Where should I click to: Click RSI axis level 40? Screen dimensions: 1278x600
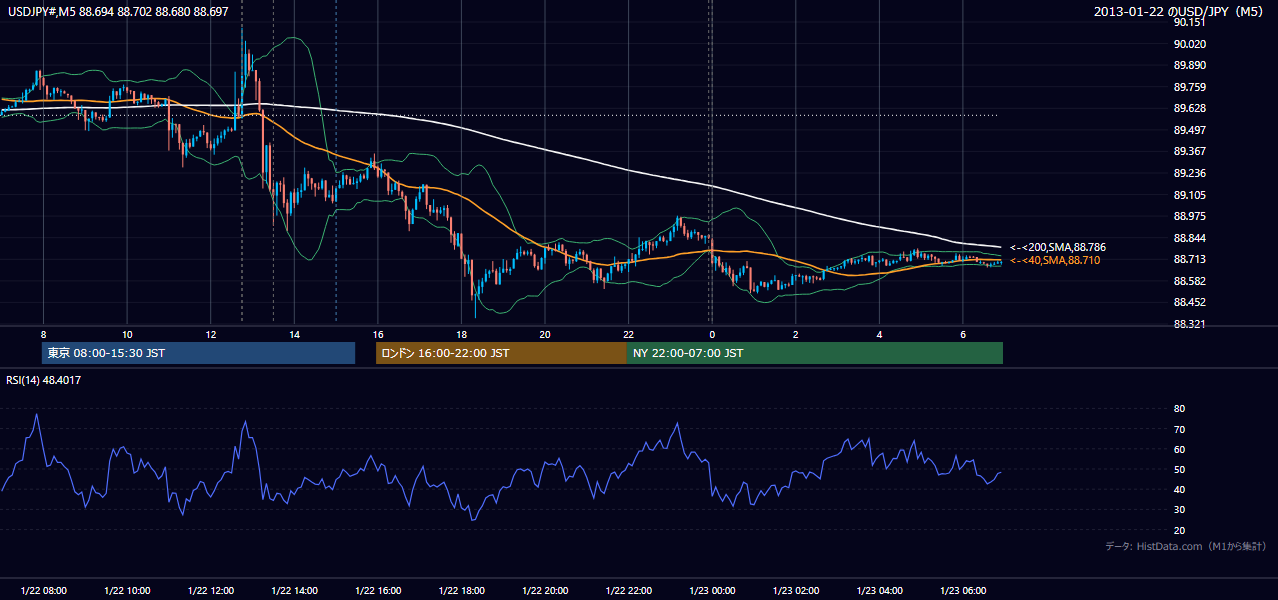pos(1179,489)
